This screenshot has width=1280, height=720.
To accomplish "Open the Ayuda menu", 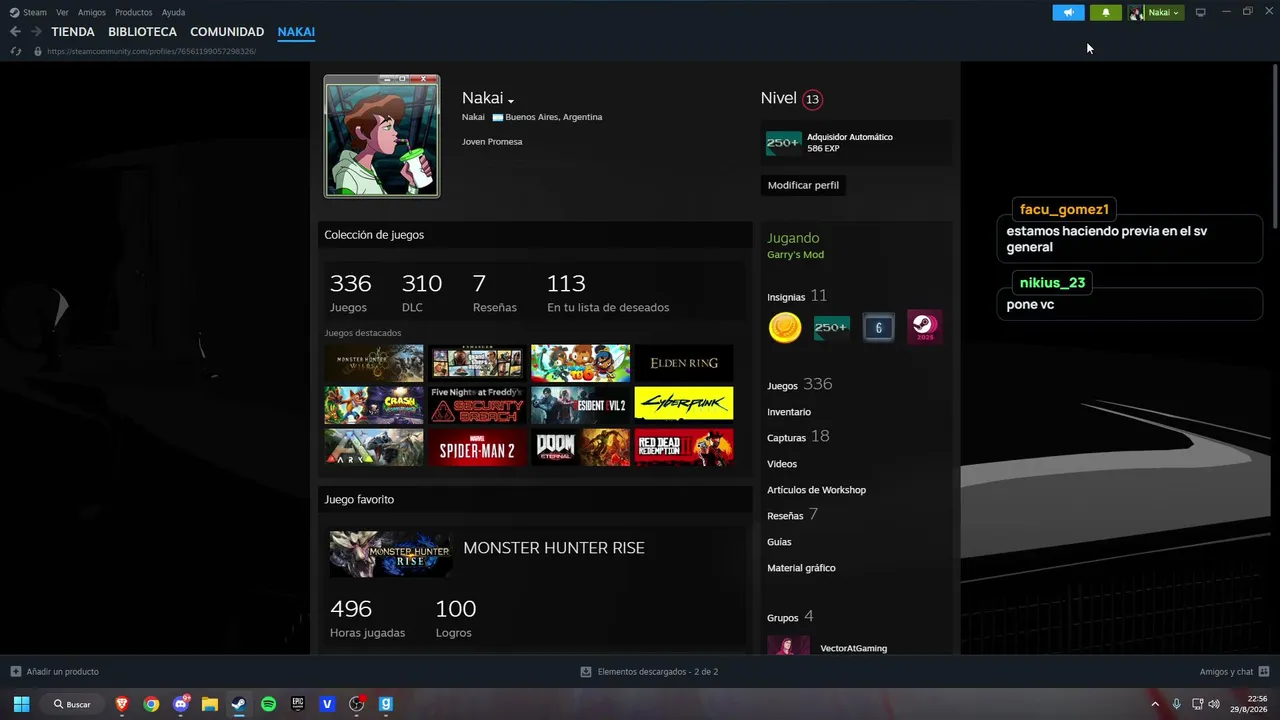I will (x=174, y=13).
